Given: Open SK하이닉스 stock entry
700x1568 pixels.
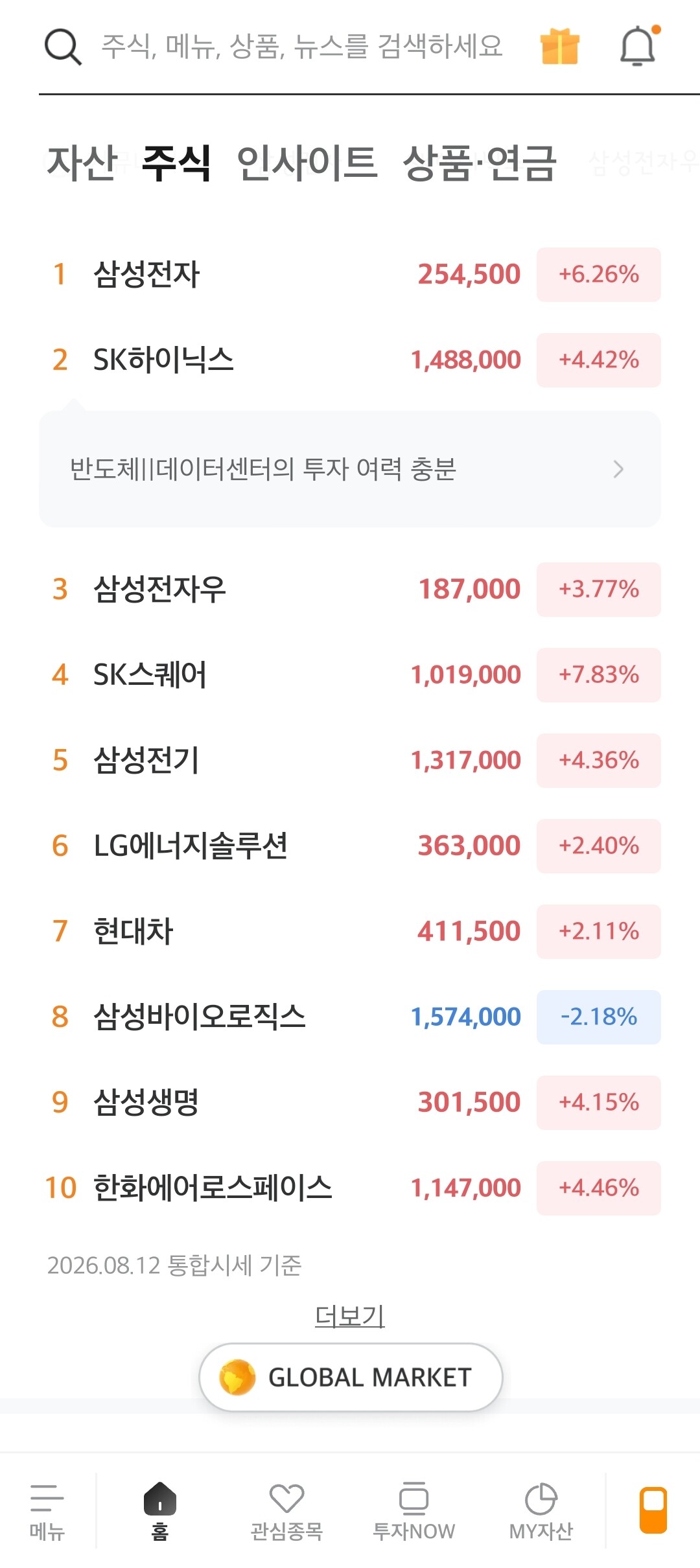Looking at the screenshot, I should 350,360.
